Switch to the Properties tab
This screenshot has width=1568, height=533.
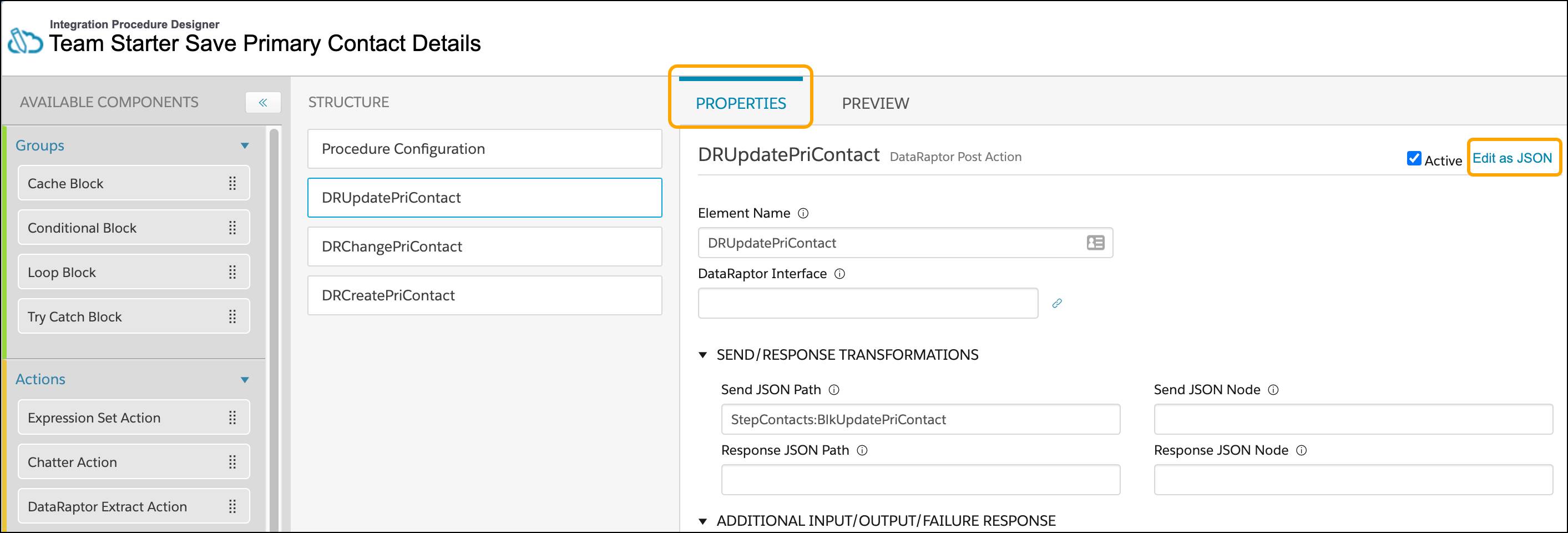741,104
